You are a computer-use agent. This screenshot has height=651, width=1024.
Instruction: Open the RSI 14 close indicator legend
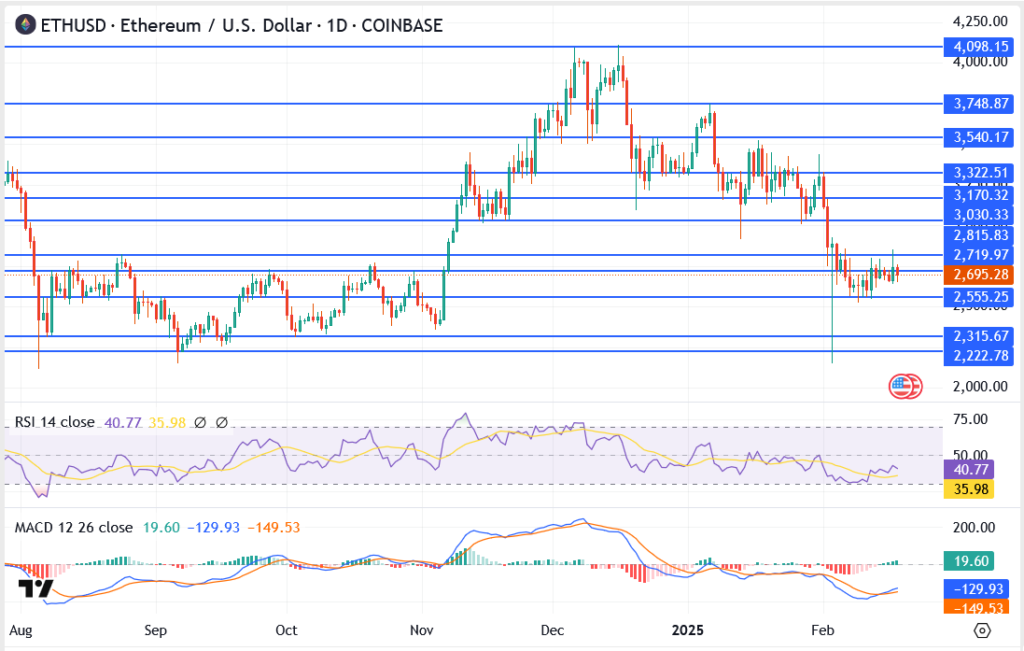click(x=54, y=423)
